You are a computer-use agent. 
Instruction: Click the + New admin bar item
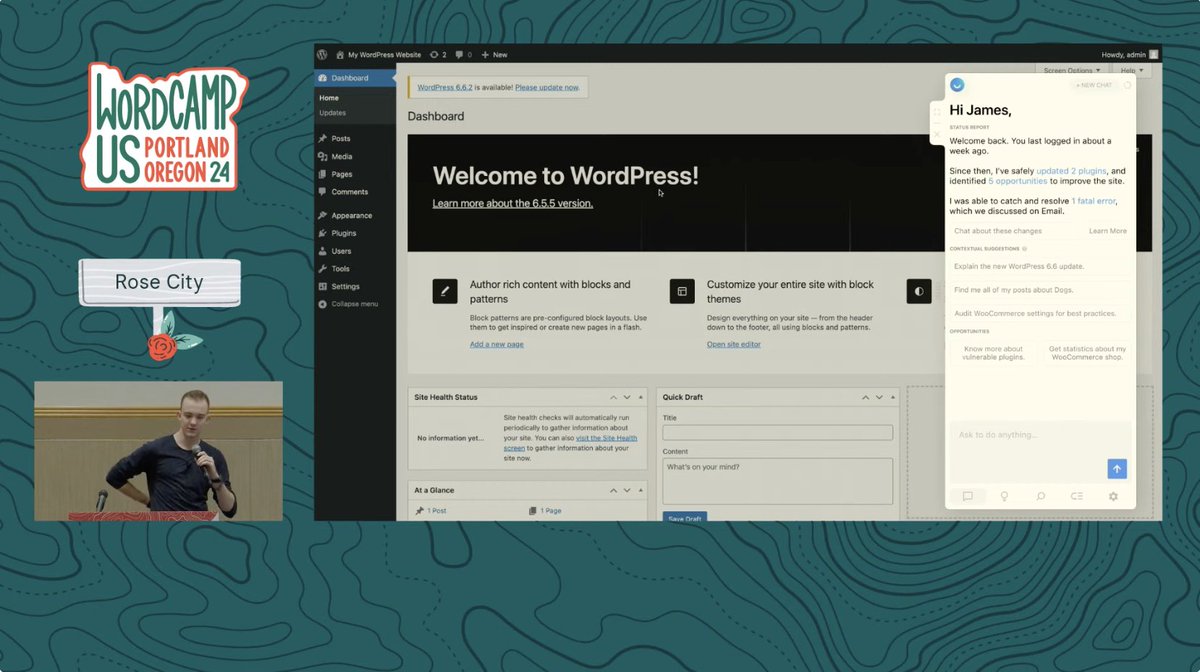pos(494,55)
